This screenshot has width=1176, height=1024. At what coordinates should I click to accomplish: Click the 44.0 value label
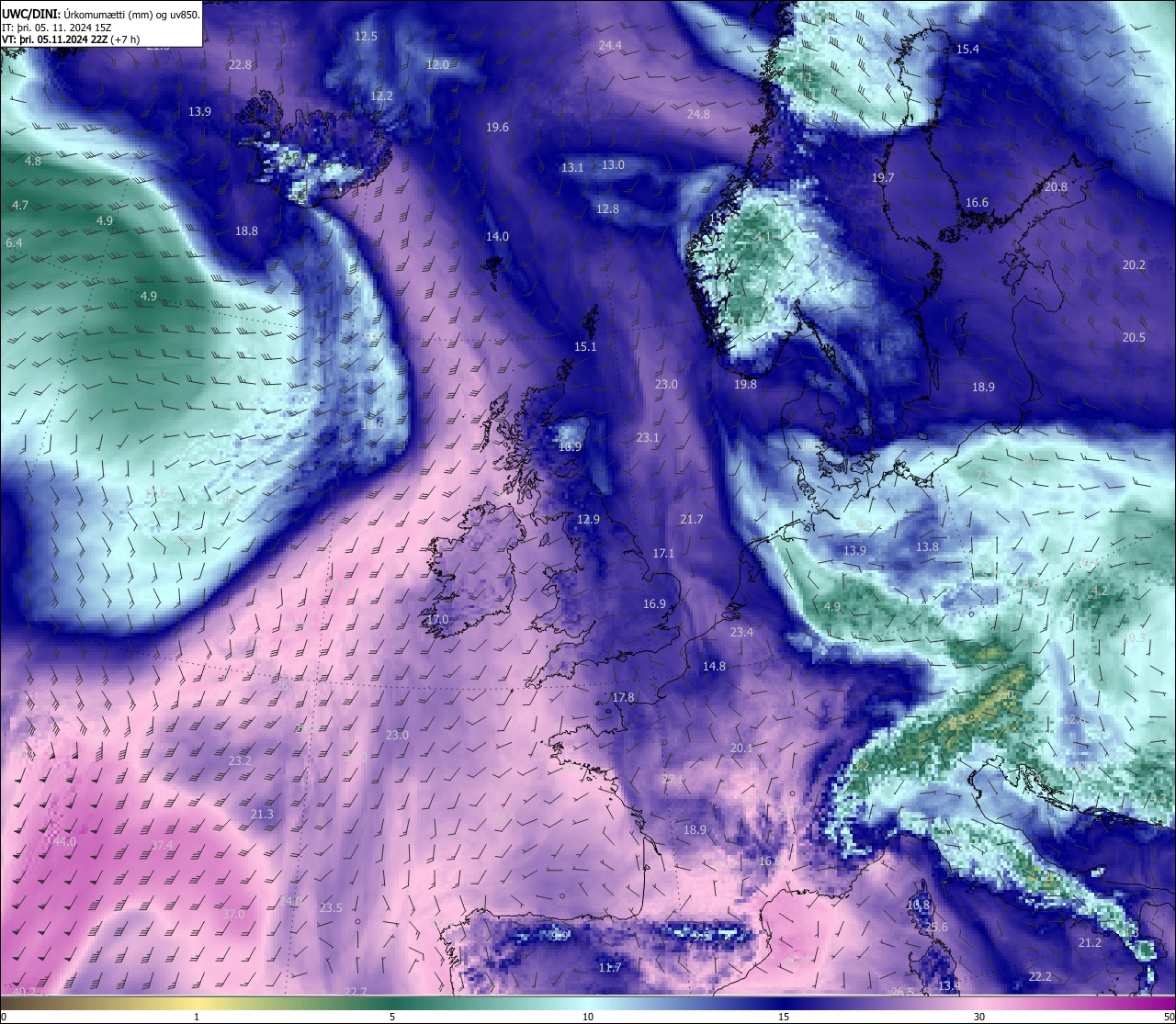[x=65, y=842]
